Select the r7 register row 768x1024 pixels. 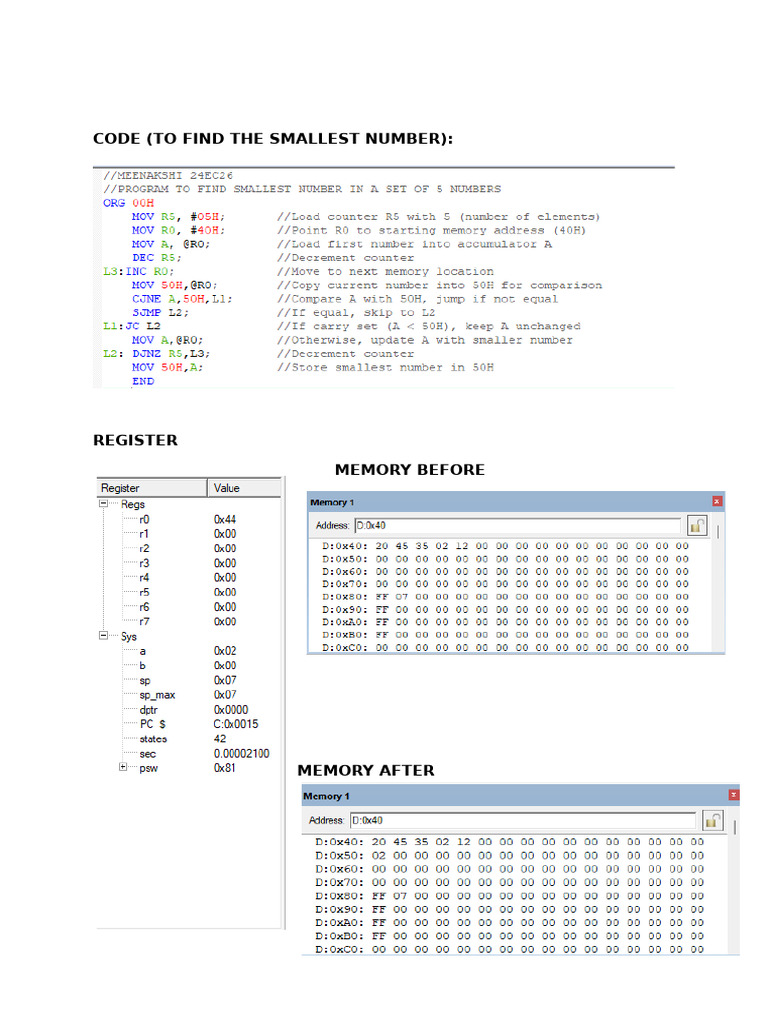tap(189, 622)
